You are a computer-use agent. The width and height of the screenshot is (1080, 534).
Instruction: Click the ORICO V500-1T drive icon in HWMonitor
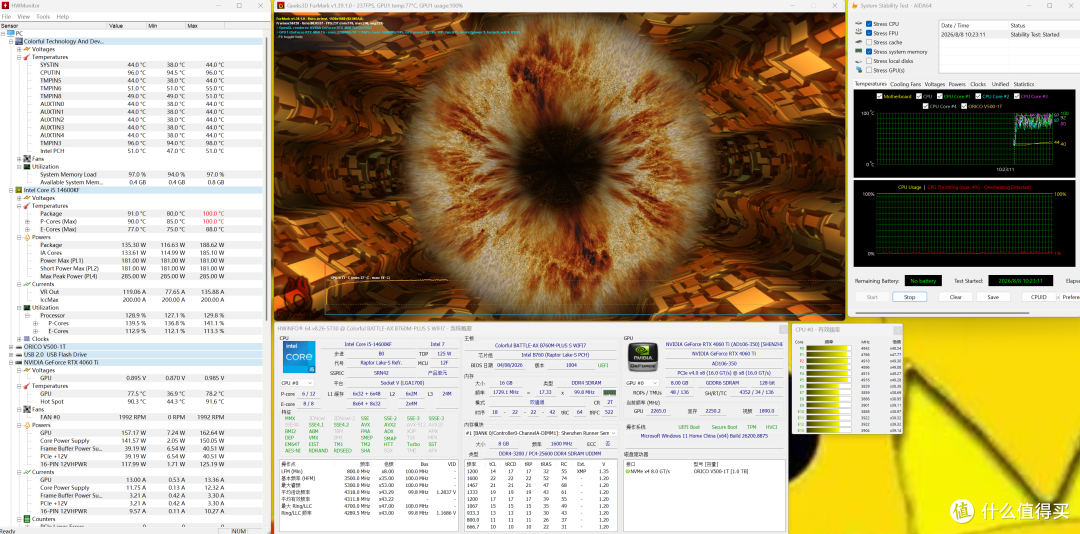coord(19,347)
